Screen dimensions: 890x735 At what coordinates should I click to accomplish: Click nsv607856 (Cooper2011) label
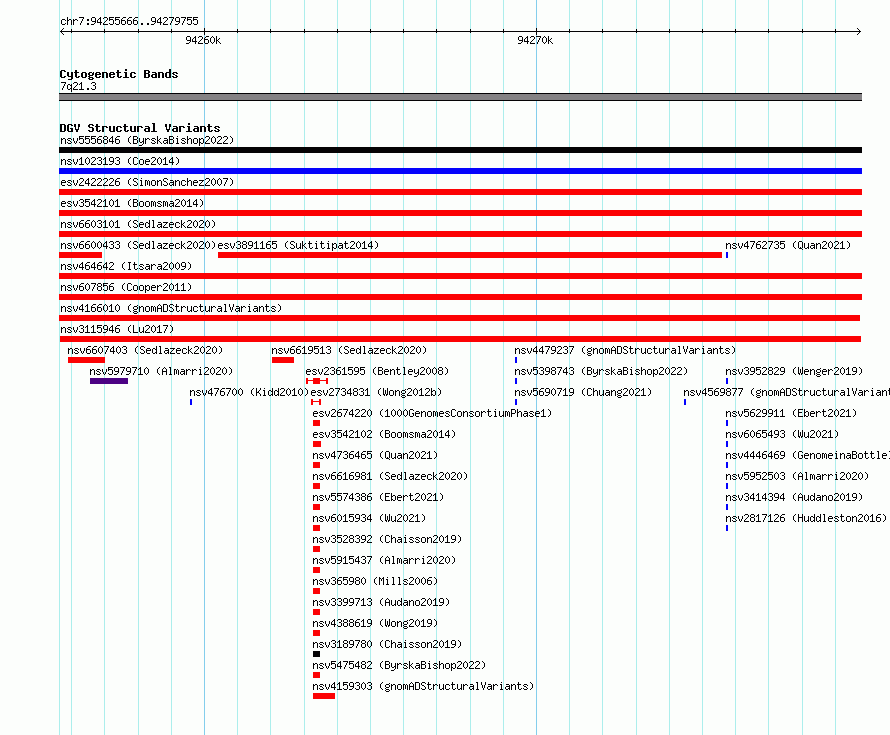click(x=126, y=287)
